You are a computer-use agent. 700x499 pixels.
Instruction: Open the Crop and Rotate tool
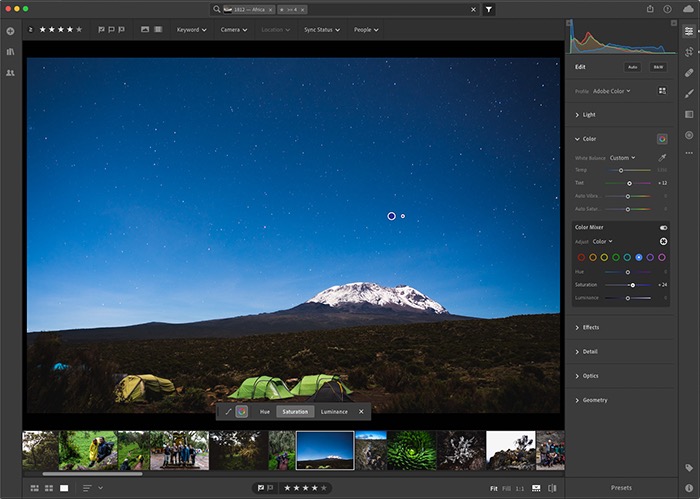(x=689, y=52)
